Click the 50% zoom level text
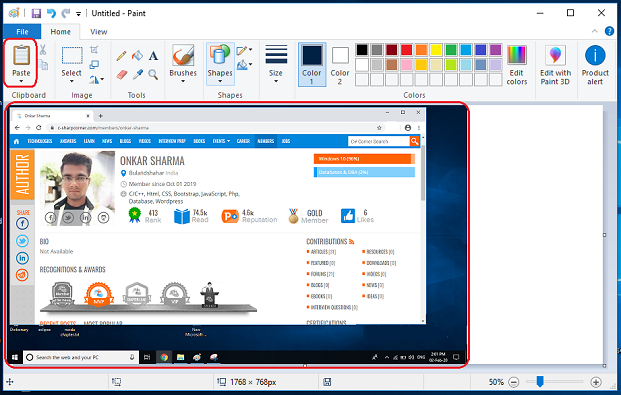Screen dimensions: 621x395 tap(496, 382)
